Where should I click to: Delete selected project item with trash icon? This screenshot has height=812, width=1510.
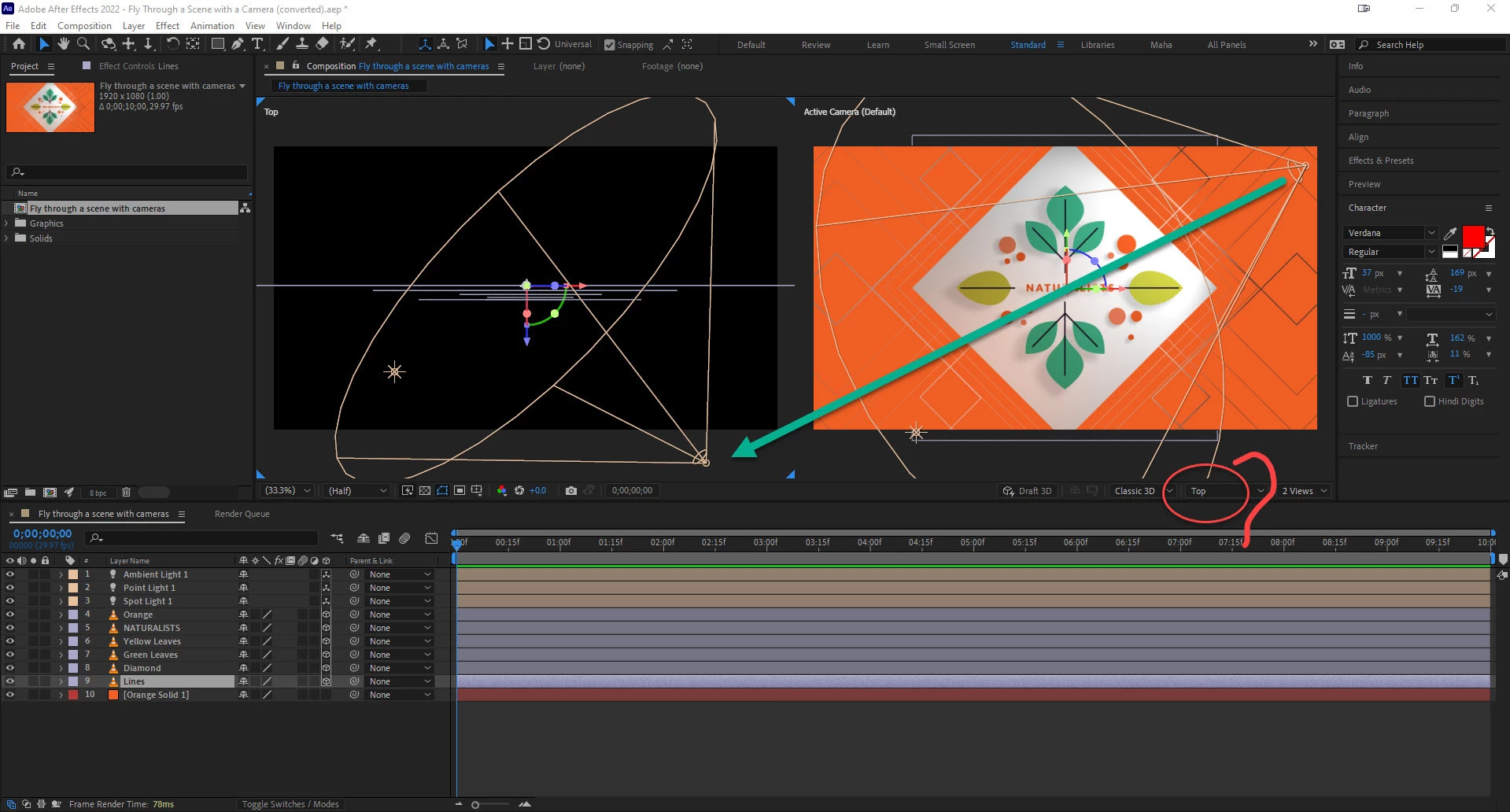[126, 493]
